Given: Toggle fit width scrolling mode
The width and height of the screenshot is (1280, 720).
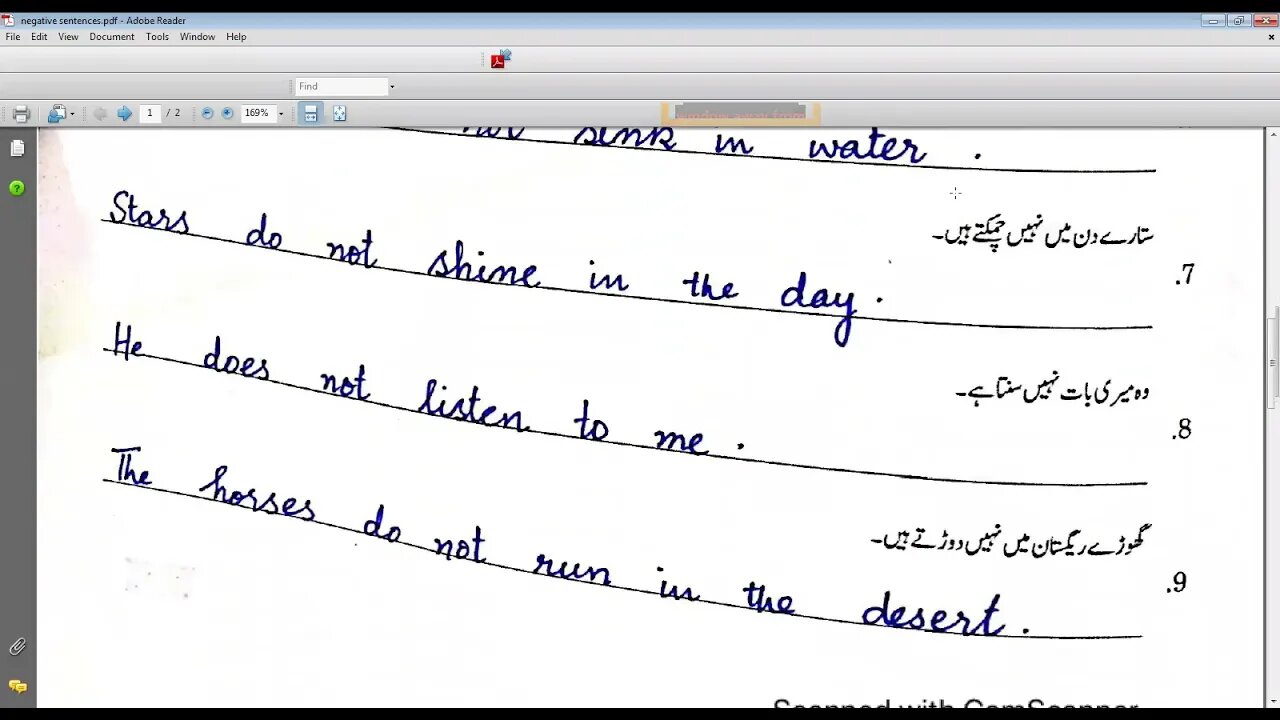Looking at the screenshot, I should click(311, 114).
